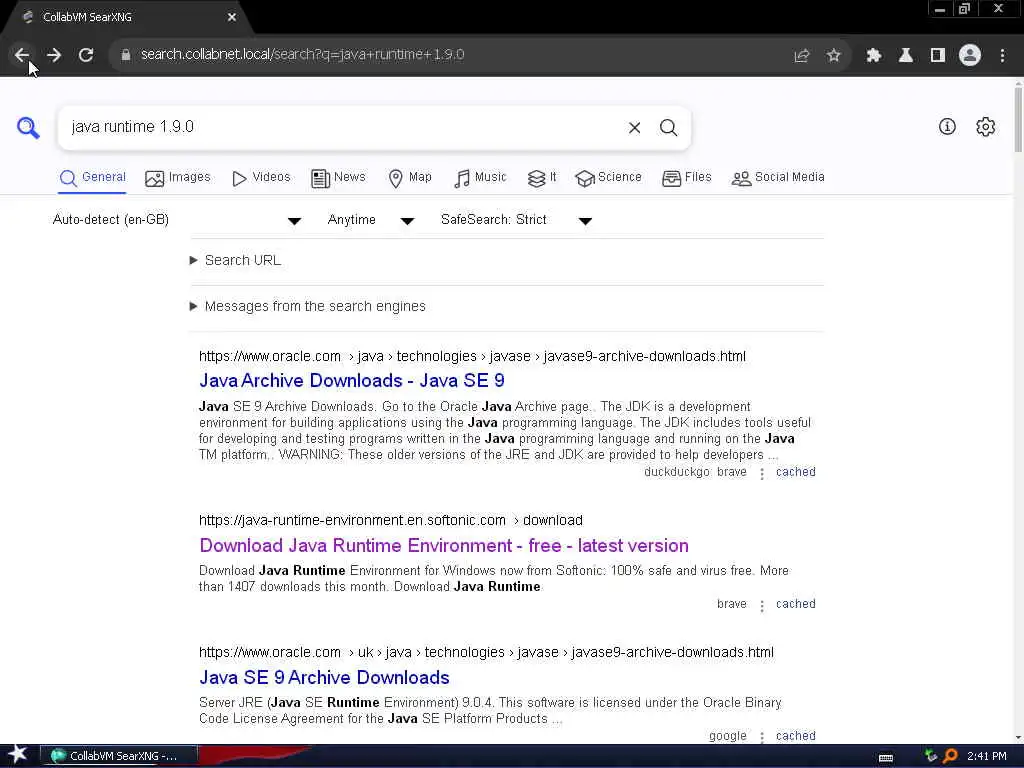Click the page vertical scrollbar thumb

[1018, 118]
